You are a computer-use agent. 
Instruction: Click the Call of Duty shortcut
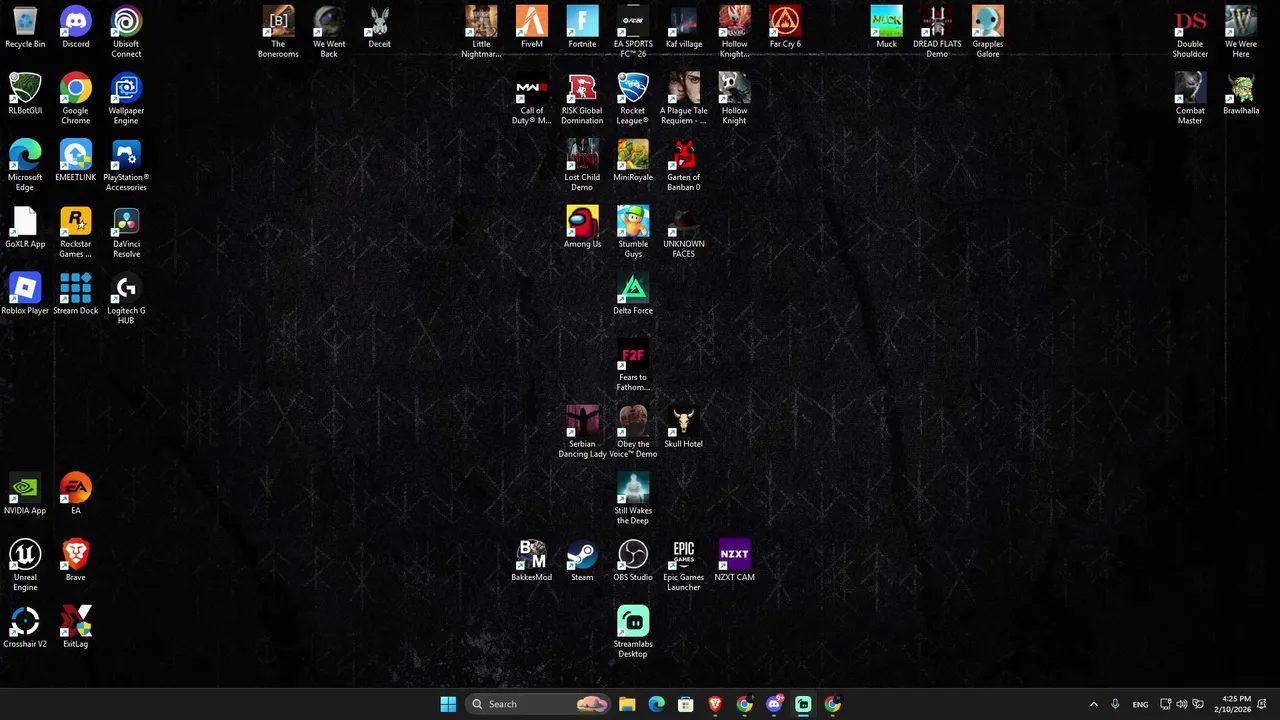point(532,99)
